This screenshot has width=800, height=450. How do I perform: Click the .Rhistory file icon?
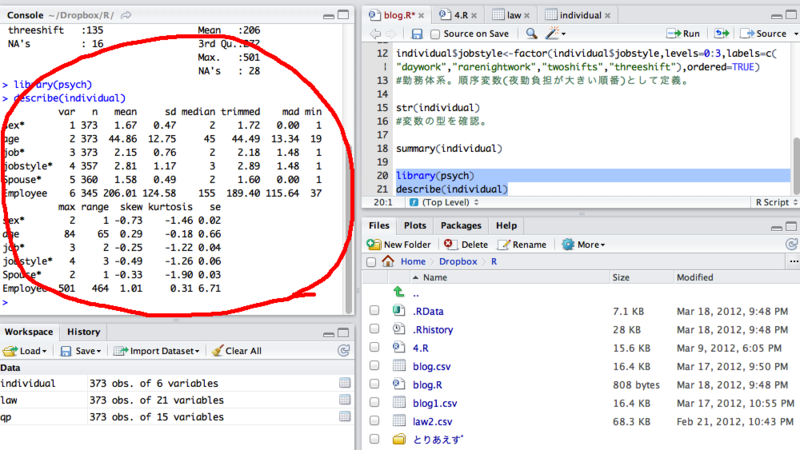coord(399,329)
